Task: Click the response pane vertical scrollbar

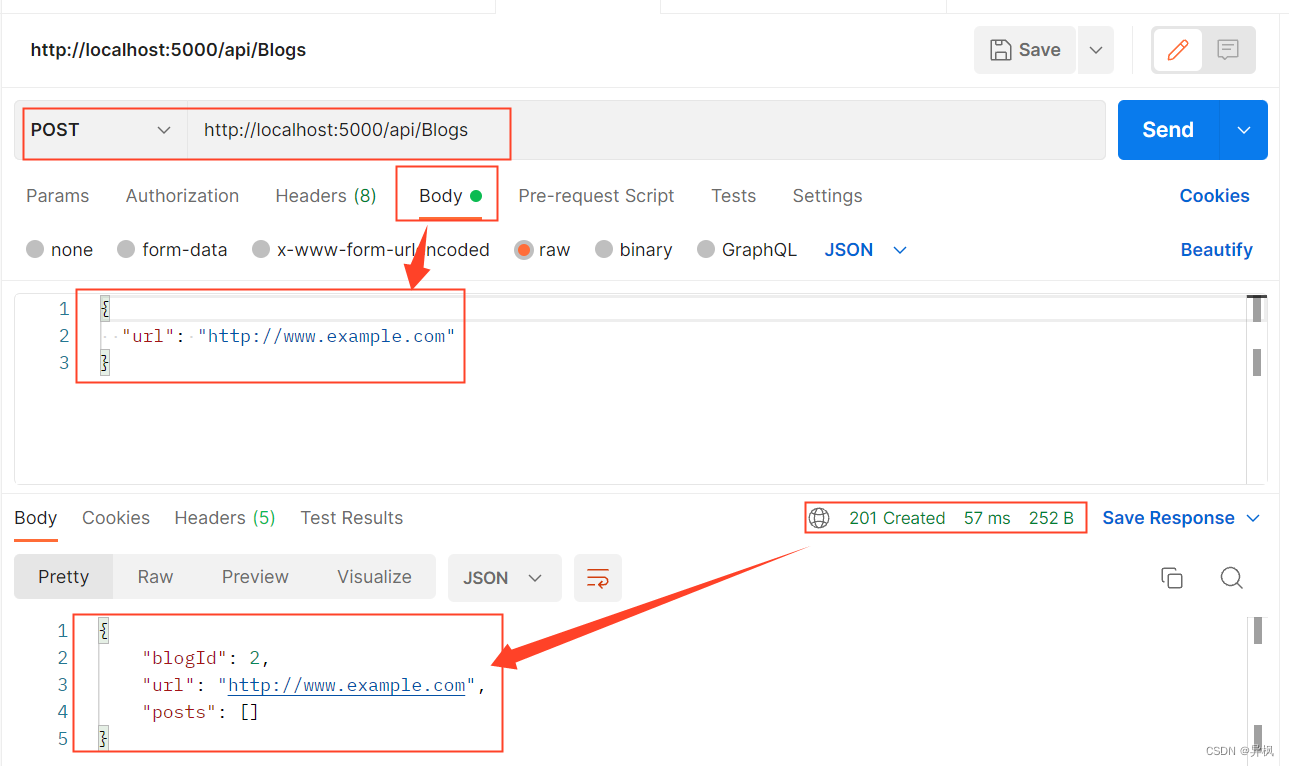Action: [1257, 685]
